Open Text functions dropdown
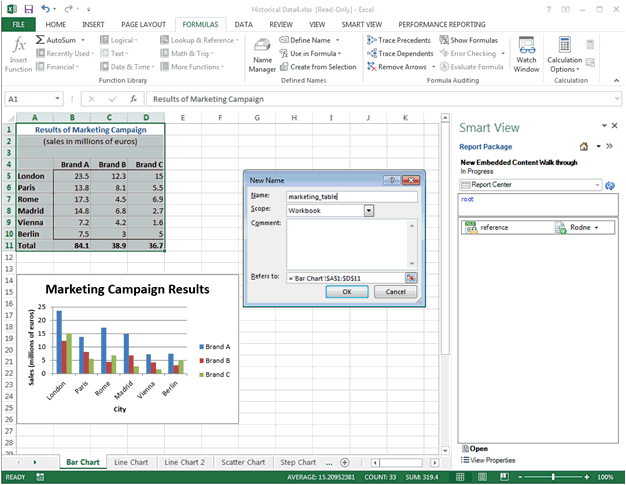 tap(114, 53)
